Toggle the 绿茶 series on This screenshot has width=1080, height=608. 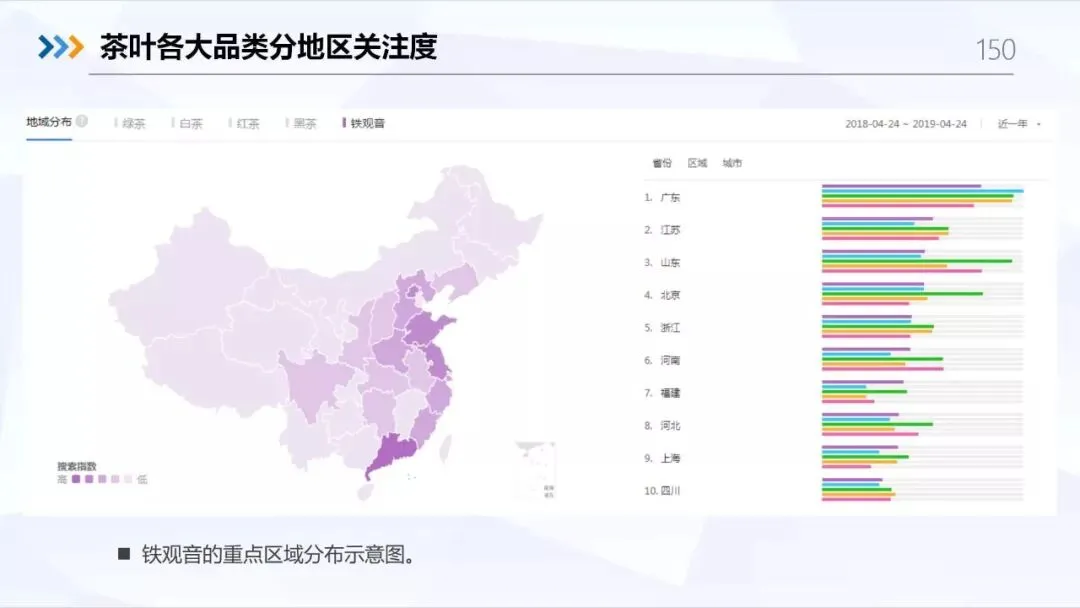tap(130, 123)
